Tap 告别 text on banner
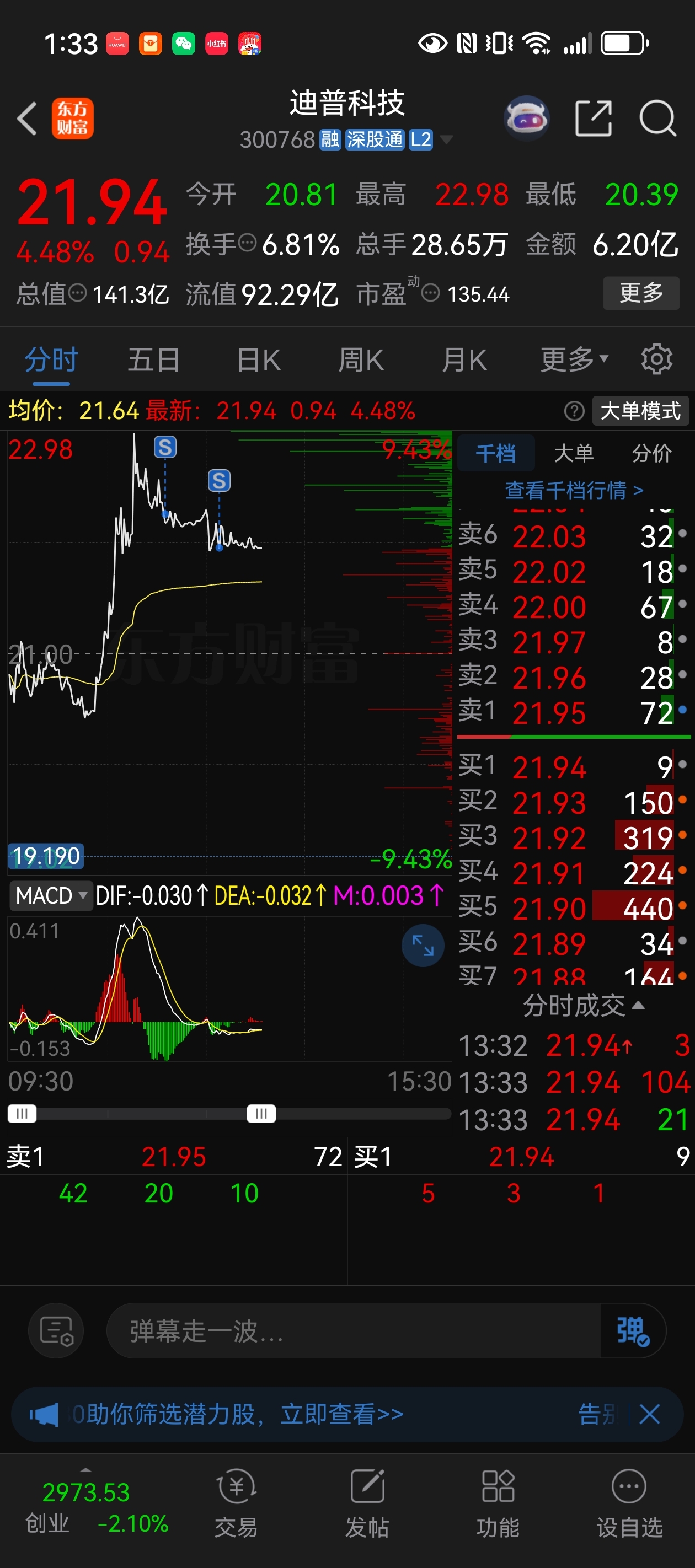The image size is (695, 1568). click(597, 1415)
